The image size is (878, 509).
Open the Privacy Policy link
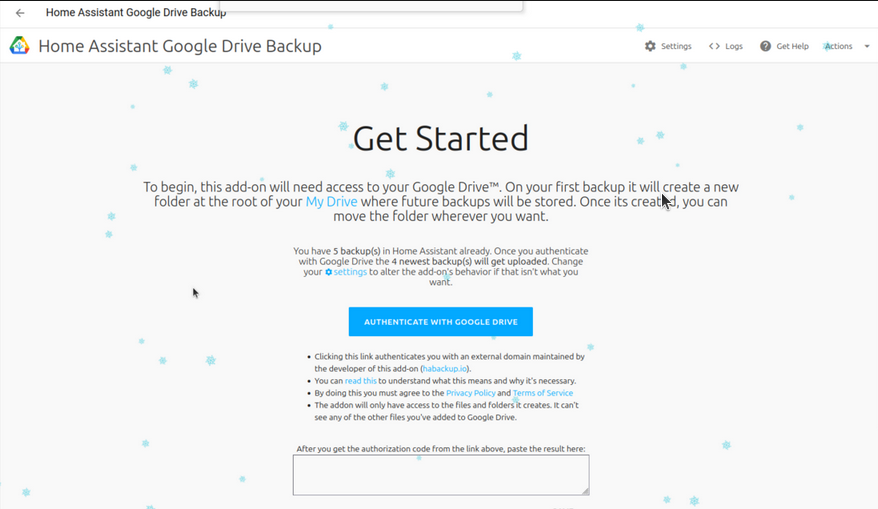click(470, 393)
